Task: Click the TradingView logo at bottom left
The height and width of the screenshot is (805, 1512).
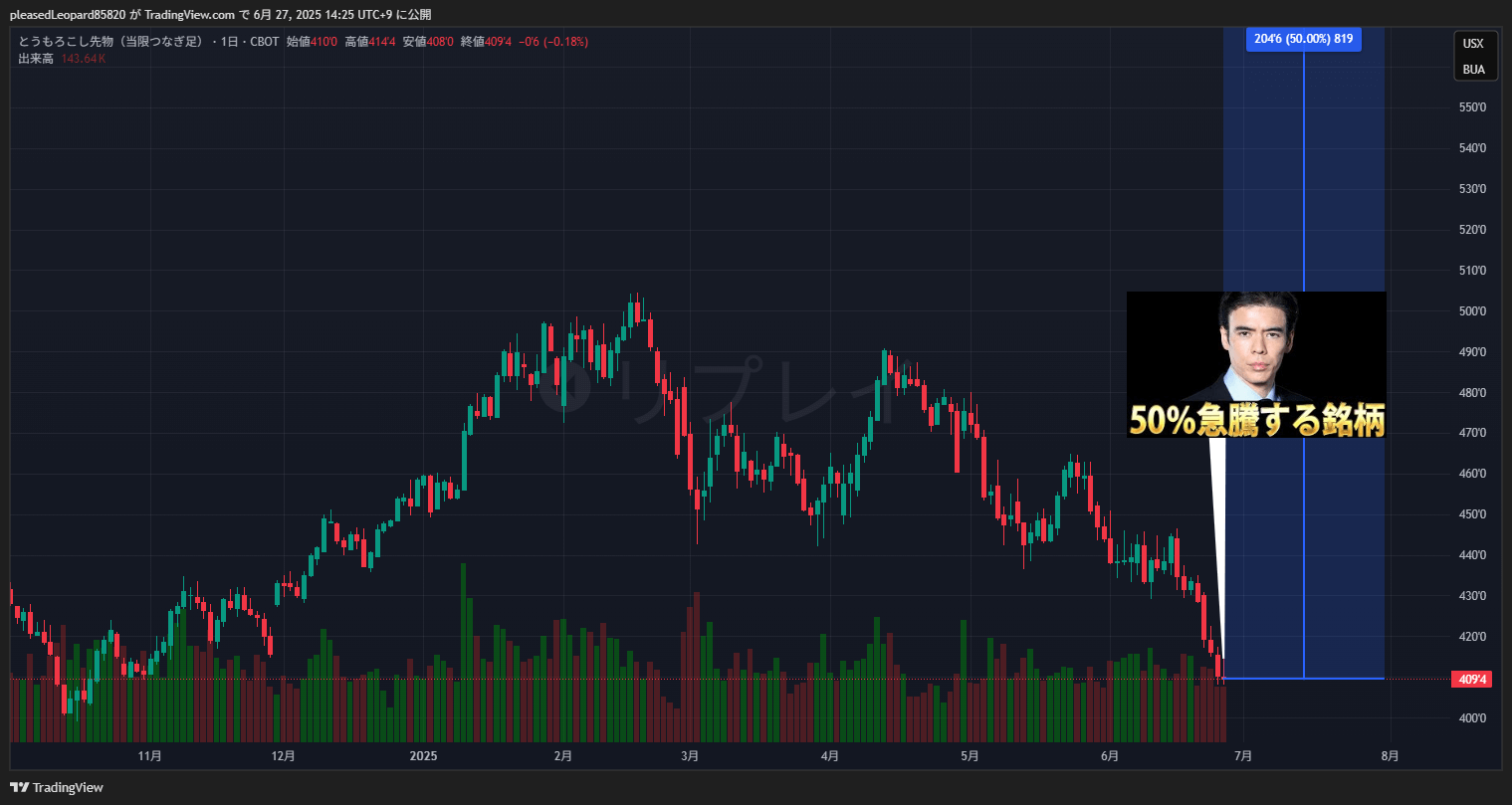Action: (57, 787)
